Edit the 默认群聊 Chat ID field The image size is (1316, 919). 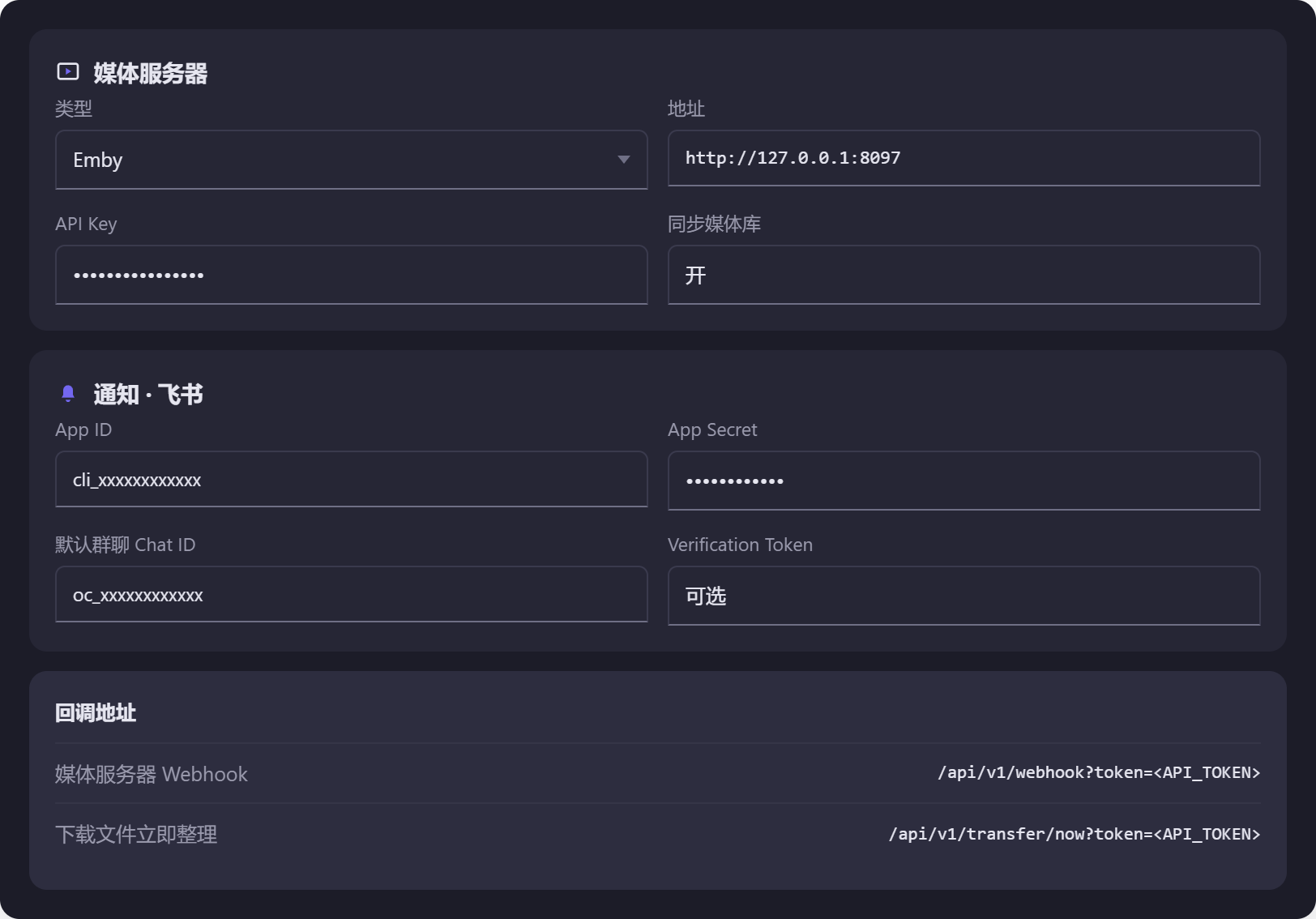[351, 594]
